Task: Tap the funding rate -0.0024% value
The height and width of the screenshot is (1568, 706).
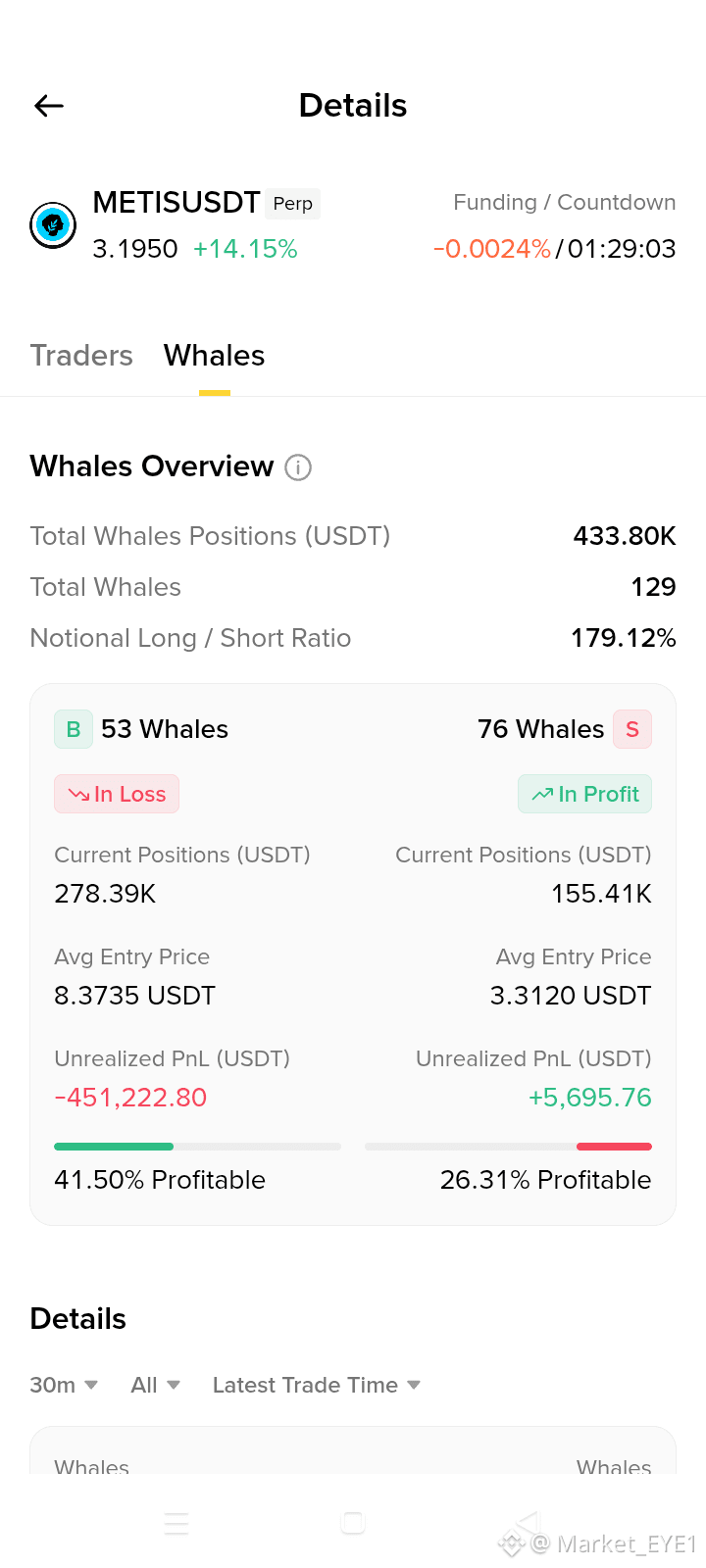Action: tap(492, 249)
